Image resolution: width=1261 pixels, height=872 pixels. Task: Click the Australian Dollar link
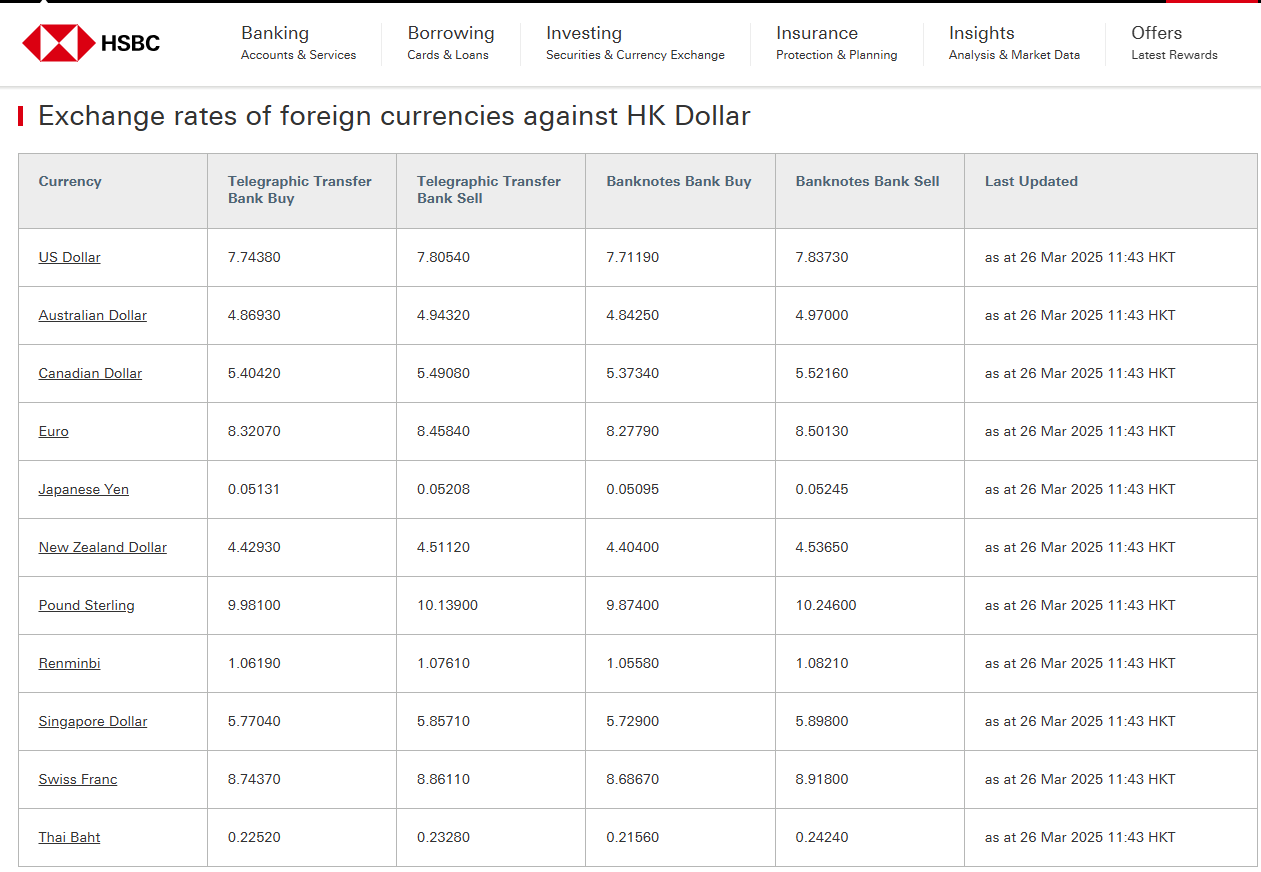[x=92, y=315]
